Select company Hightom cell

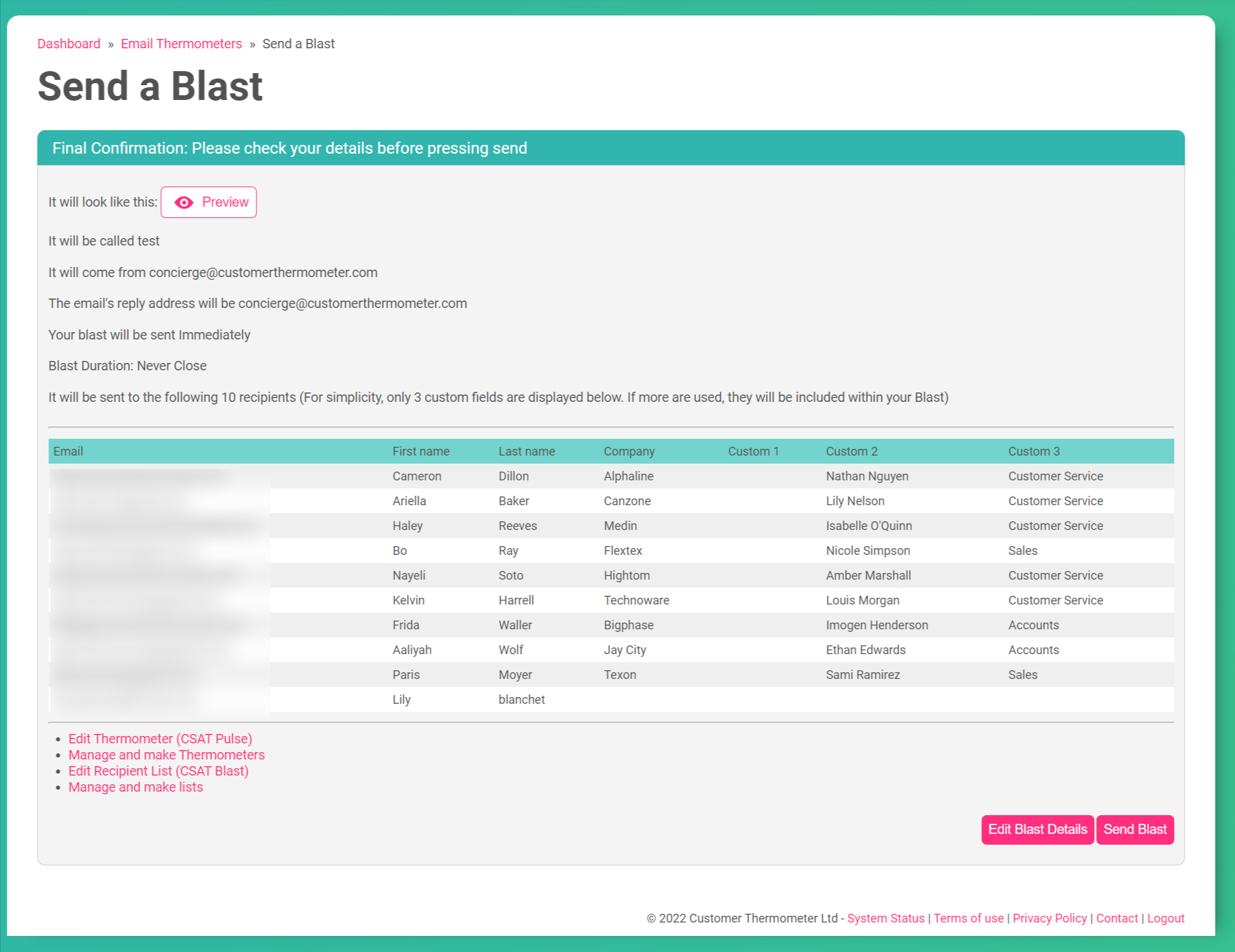click(627, 576)
